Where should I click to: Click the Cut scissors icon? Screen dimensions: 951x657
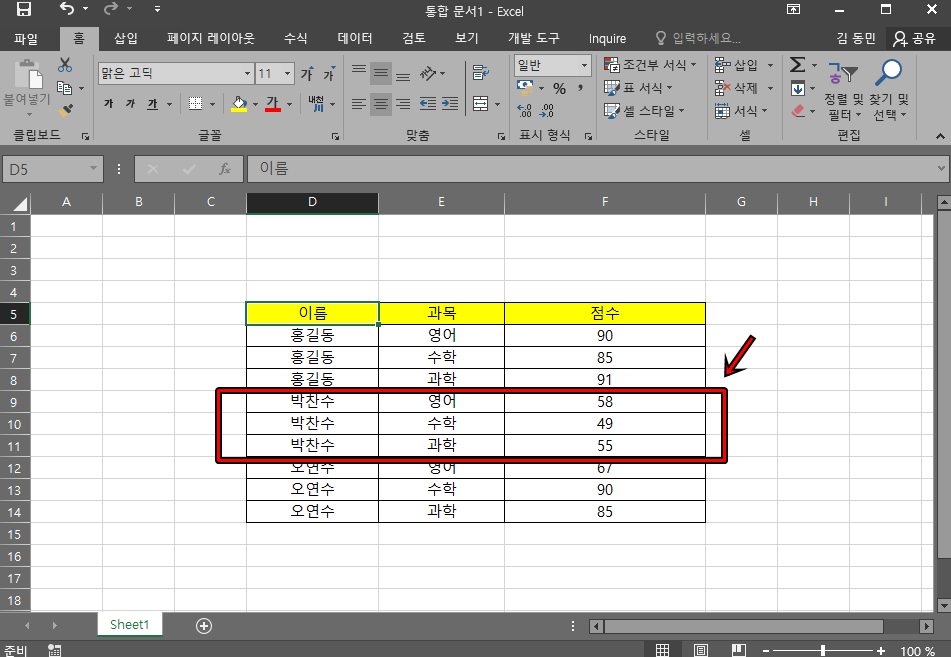pos(65,65)
